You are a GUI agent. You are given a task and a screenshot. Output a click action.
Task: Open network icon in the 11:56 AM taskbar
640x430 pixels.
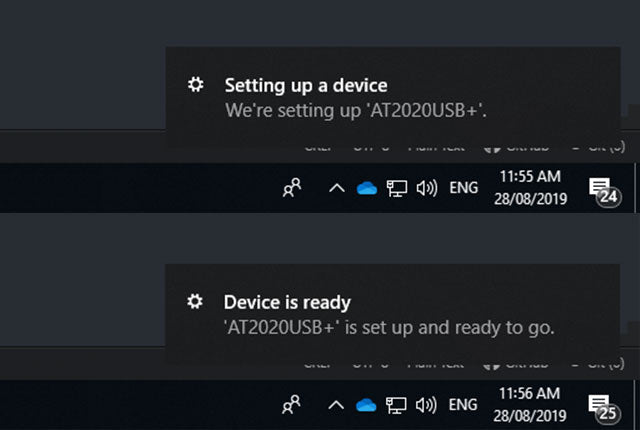397,405
